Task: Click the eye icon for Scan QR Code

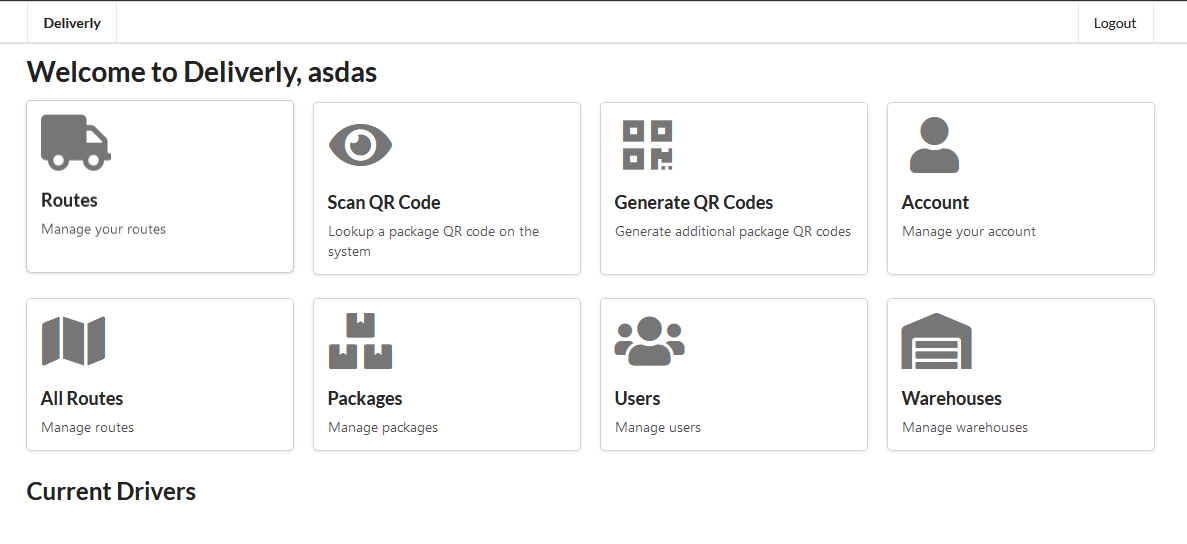Action: pos(360,145)
